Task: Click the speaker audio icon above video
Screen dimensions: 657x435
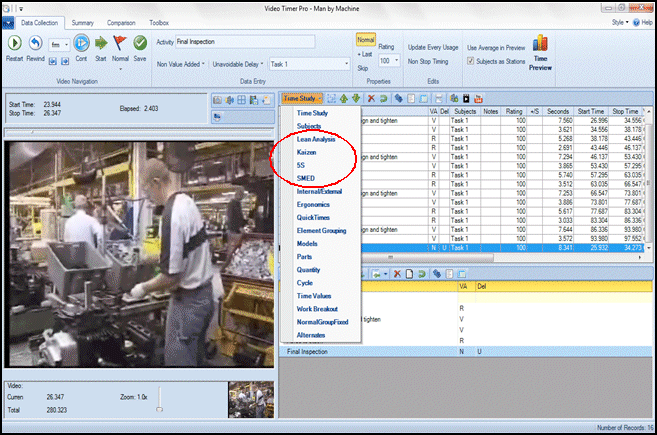Action: 230,100
